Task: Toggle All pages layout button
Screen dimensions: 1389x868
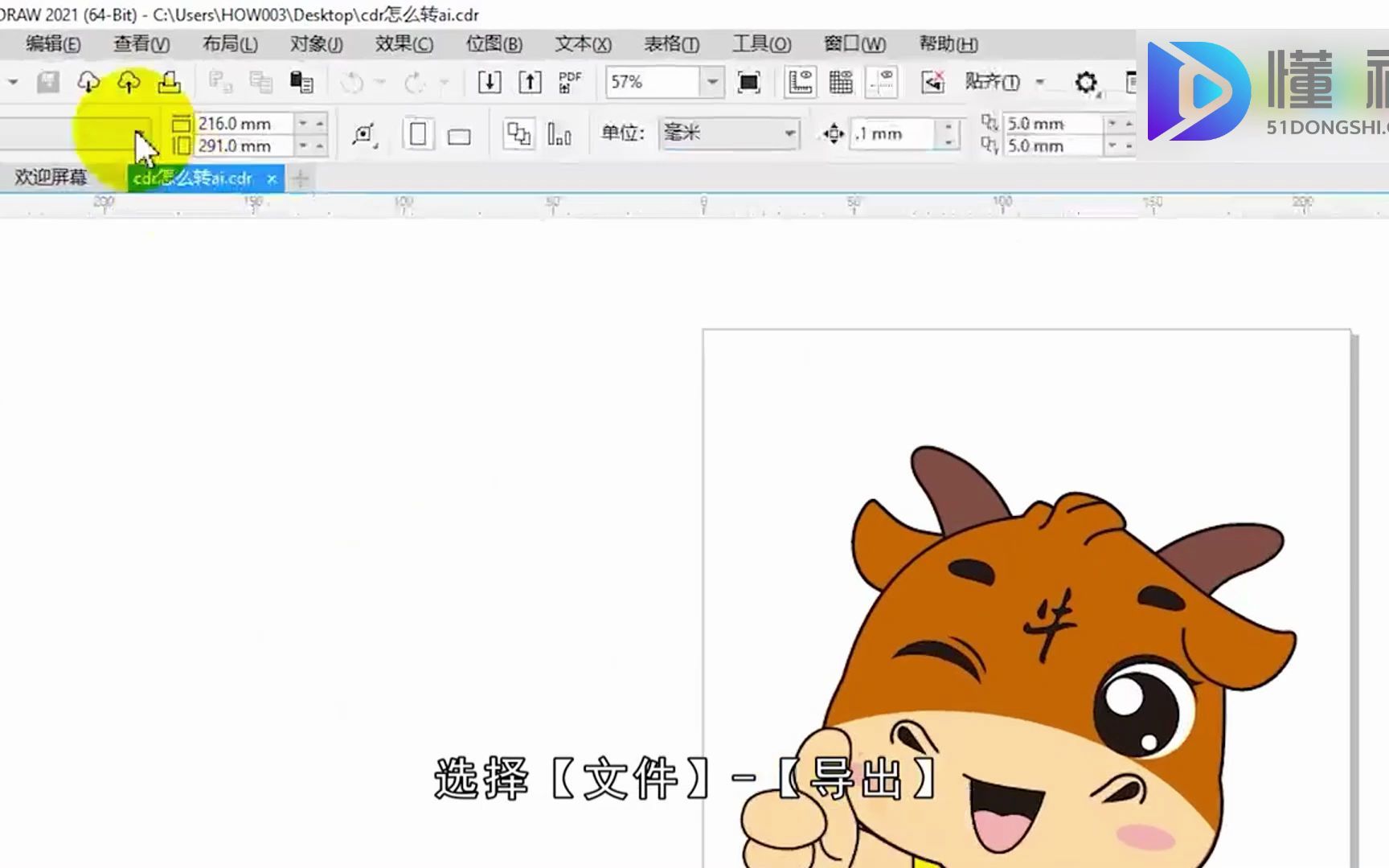Action: tap(518, 134)
